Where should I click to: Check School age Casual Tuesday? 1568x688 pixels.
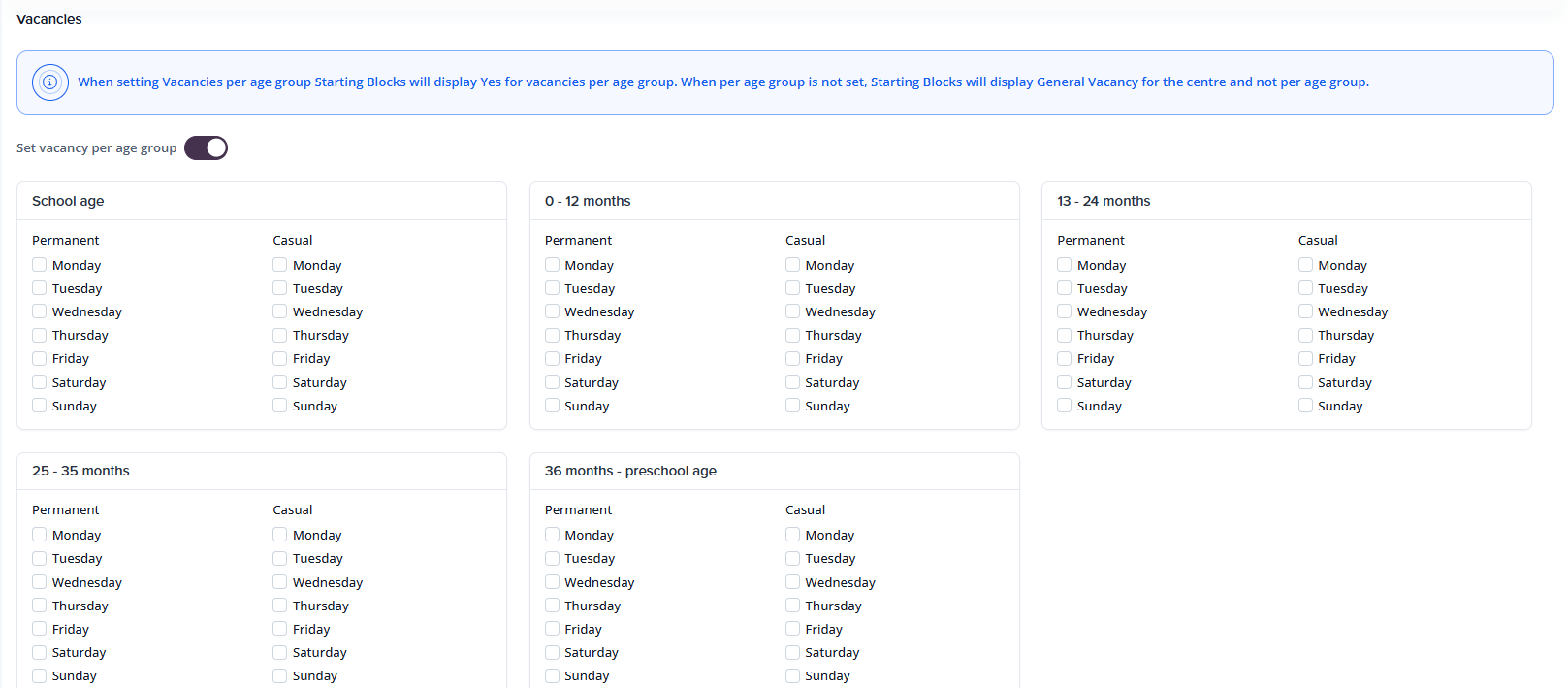(x=280, y=288)
